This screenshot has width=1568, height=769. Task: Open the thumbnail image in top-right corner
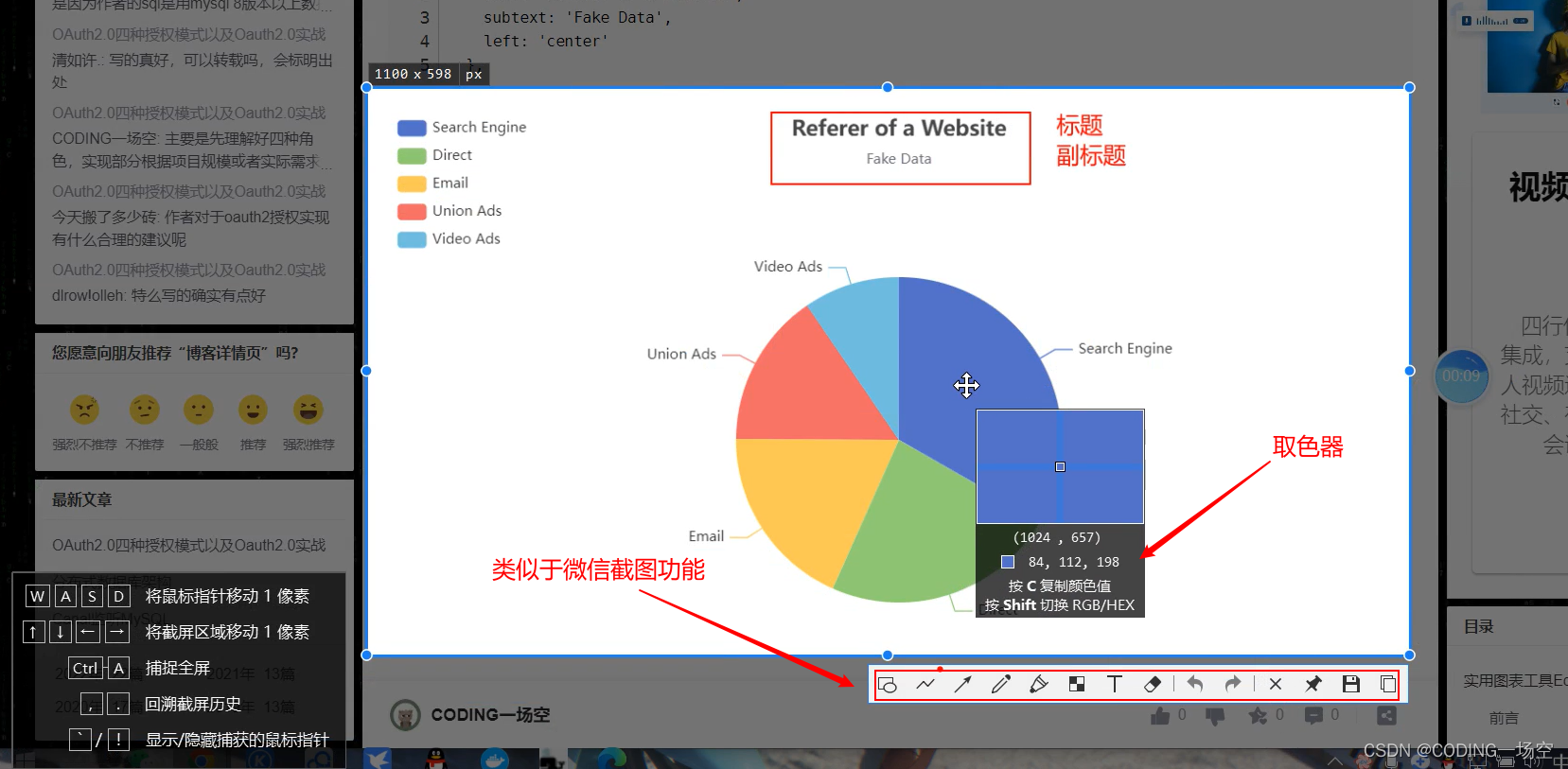coord(1527,46)
